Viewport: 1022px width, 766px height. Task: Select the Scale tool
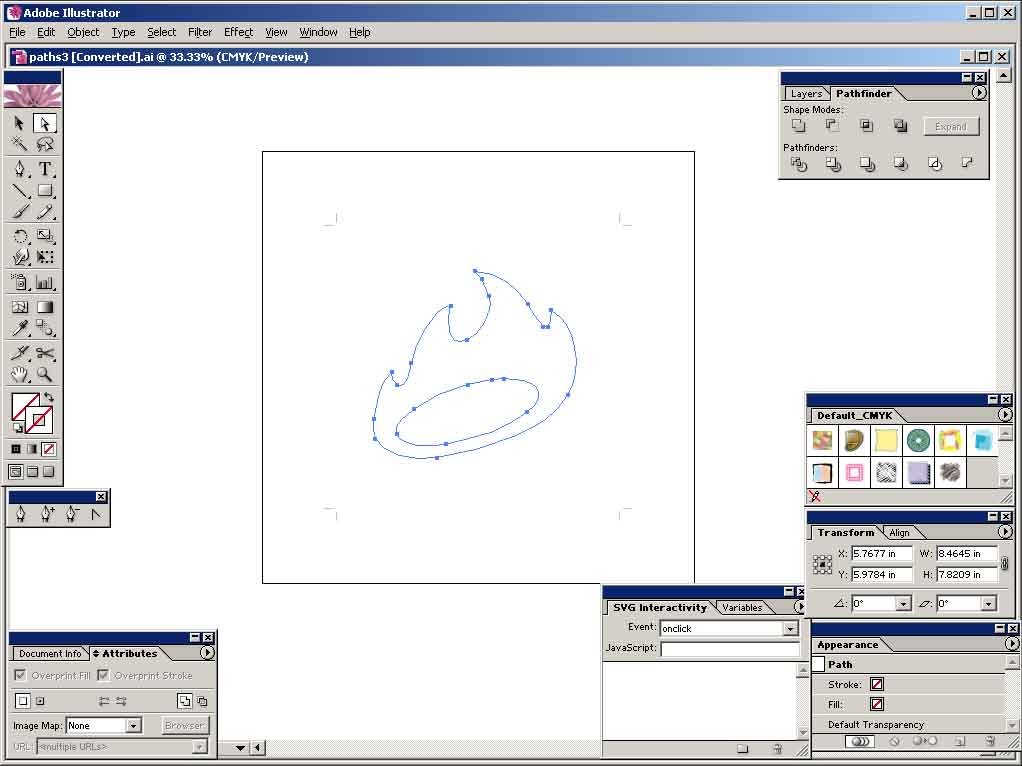(44, 236)
